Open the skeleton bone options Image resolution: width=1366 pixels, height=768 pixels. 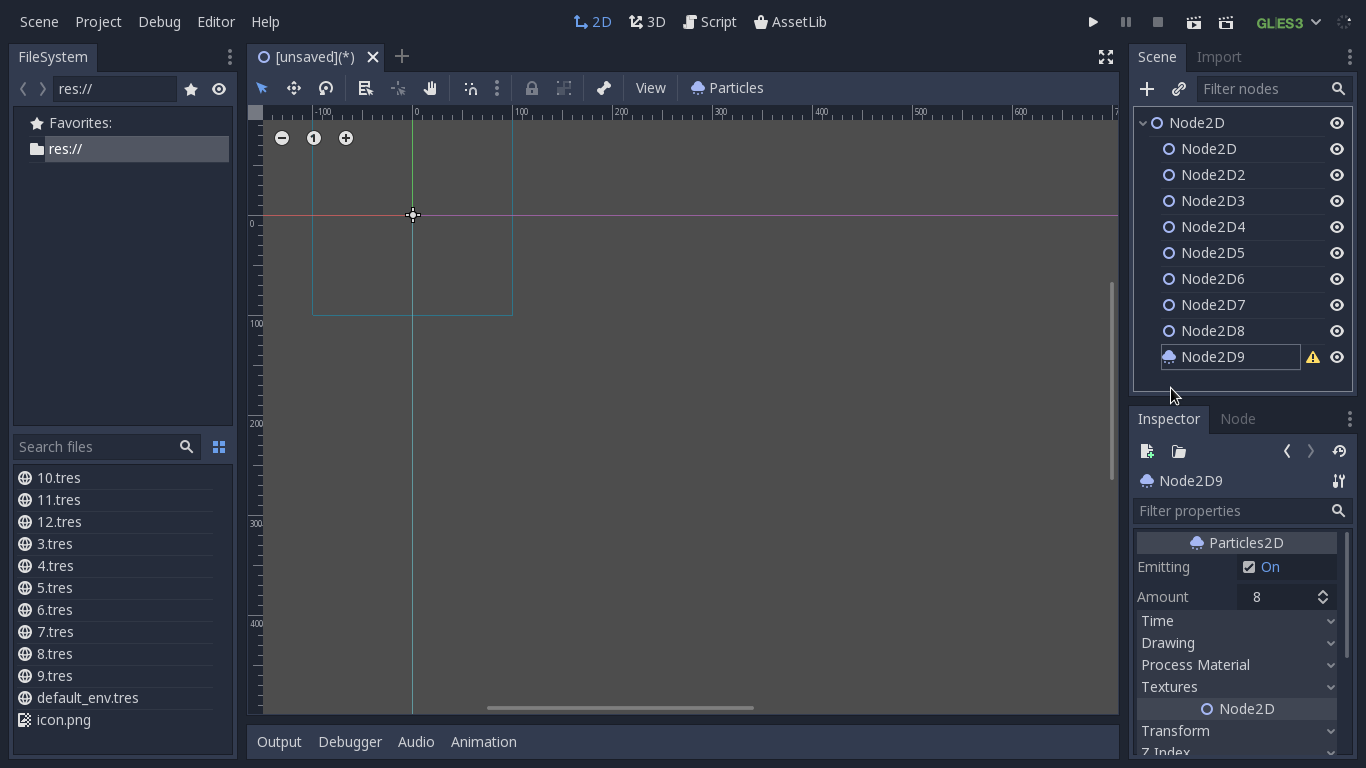(603, 88)
